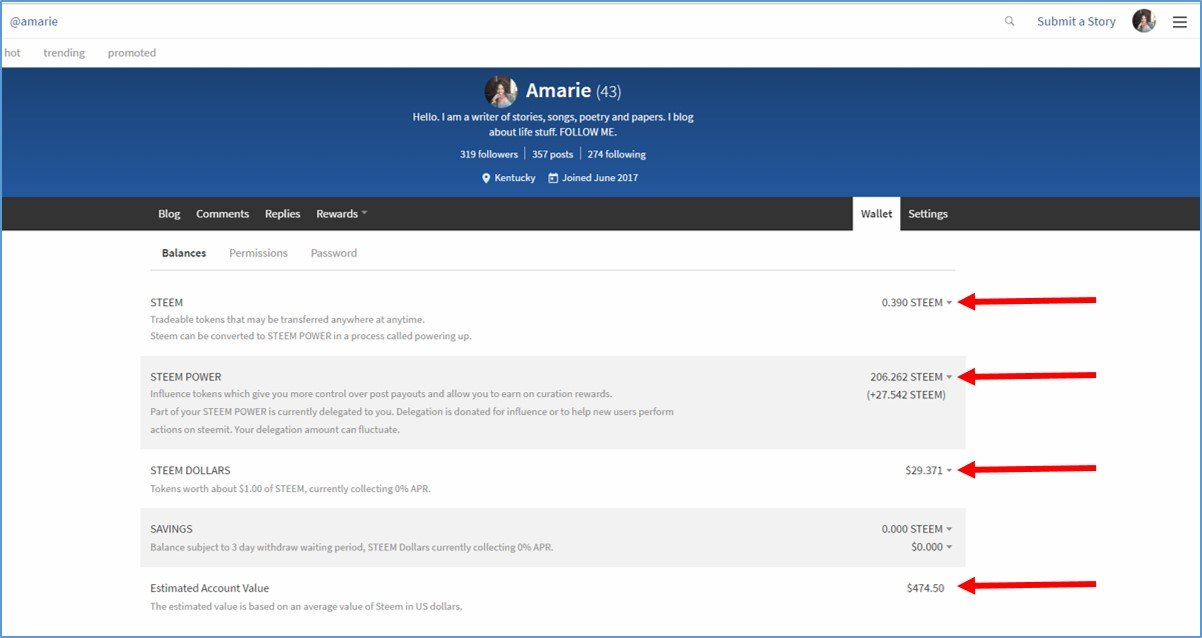Select the Balances sub-tab
Viewport: 1202px width, 638px height.
pos(184,253)
